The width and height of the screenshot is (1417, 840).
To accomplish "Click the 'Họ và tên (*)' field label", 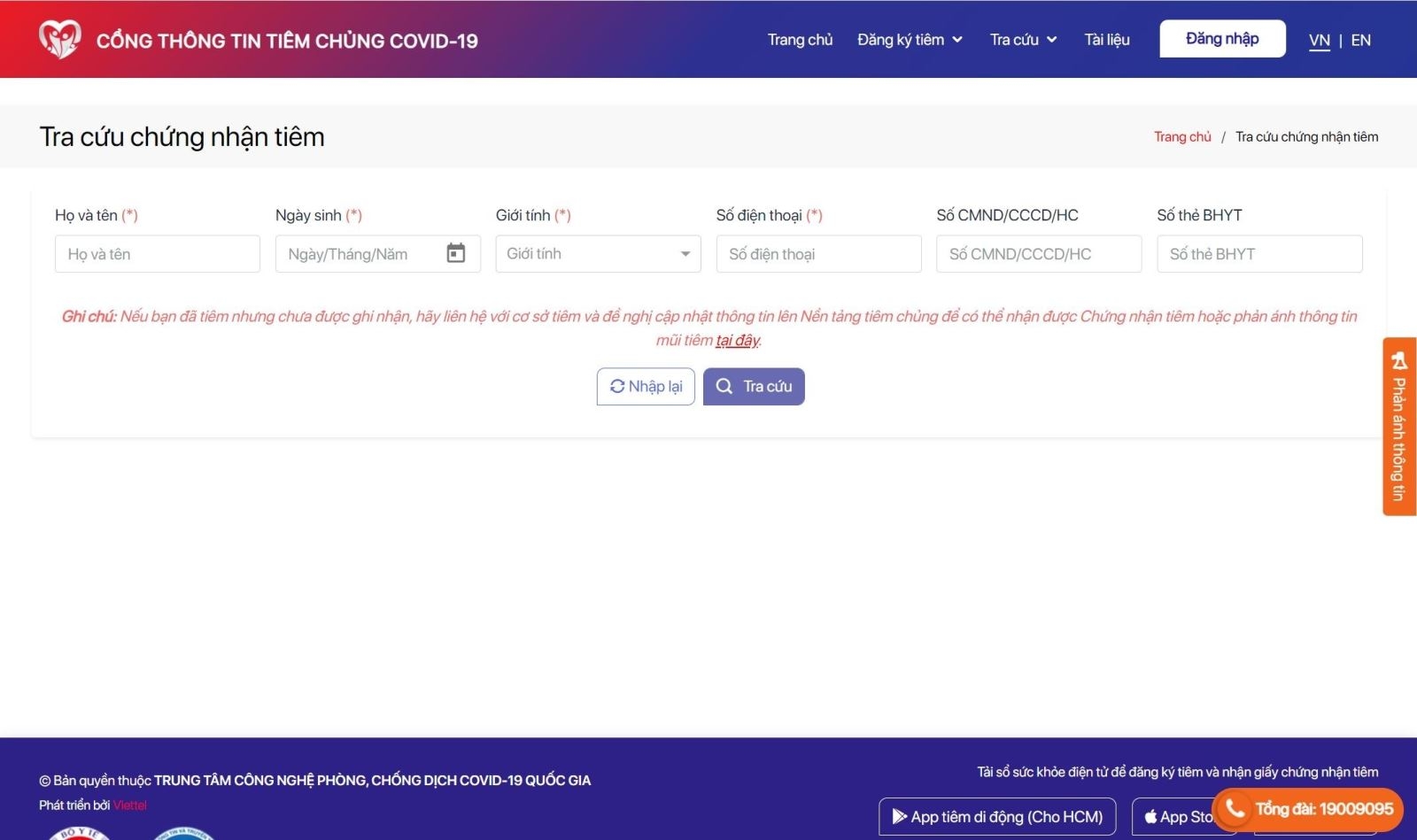I will pos(97,215).
